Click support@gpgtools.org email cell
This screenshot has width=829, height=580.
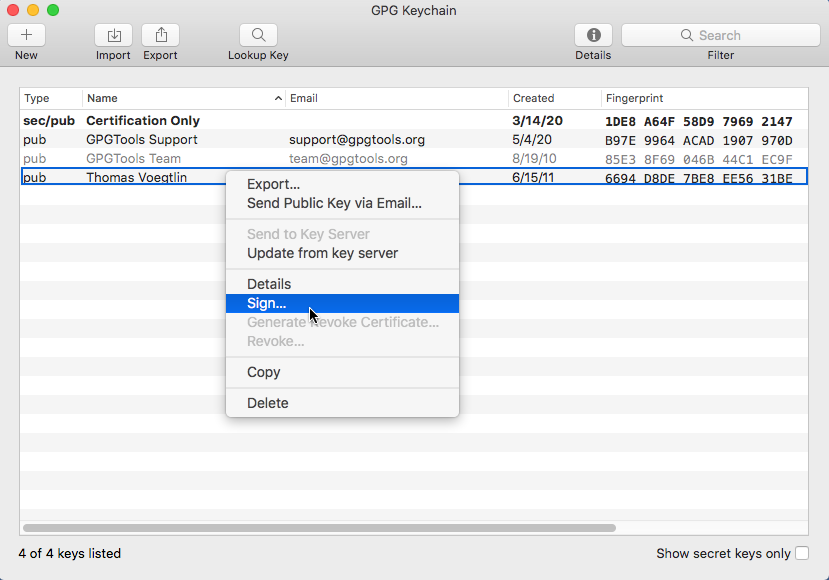[357, 140]
